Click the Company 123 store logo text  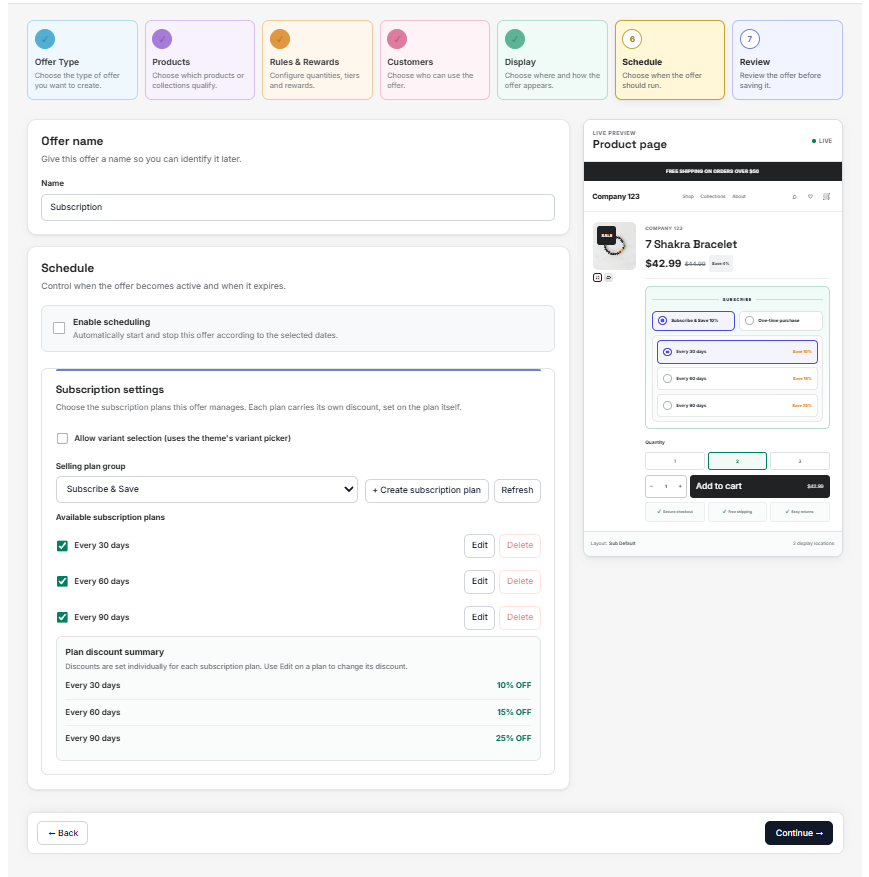pyautogui.click(x=616, y=197)
